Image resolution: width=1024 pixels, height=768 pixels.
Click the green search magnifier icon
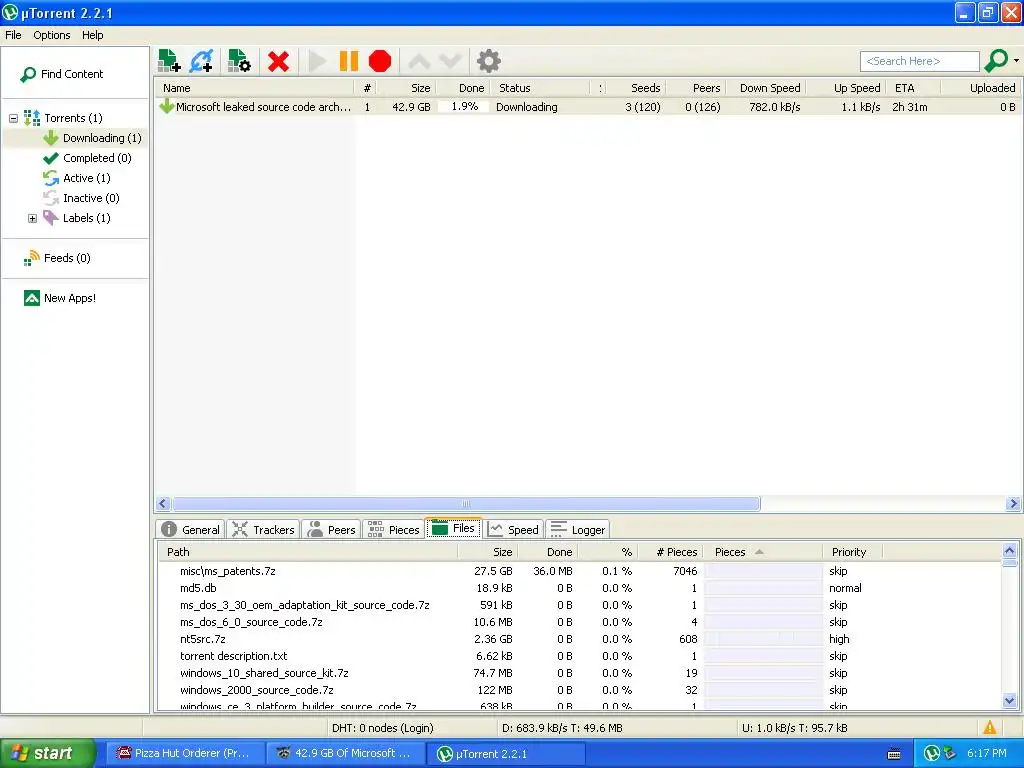coord(996,61)
